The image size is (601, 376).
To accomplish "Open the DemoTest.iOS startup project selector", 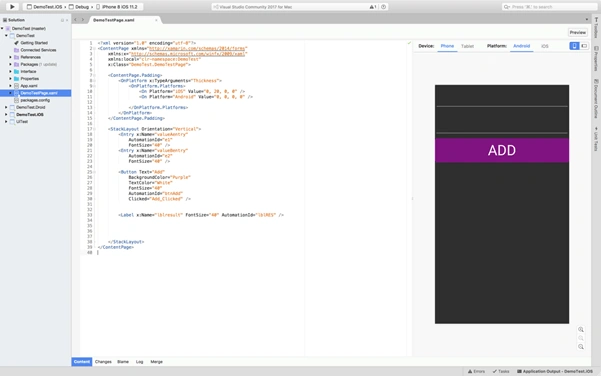I will (45, 7).
